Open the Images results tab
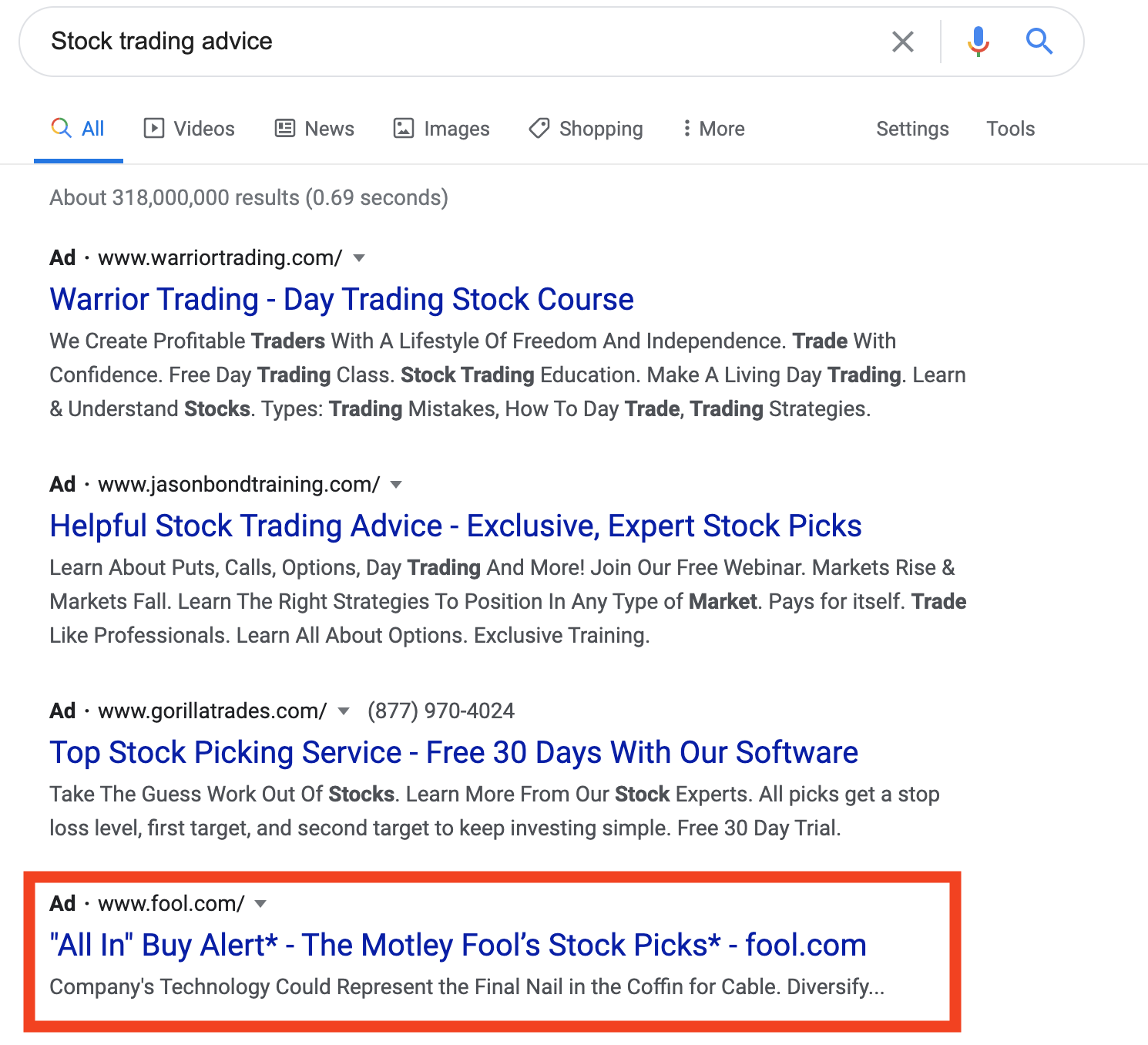This screenshot has width=1148, height=1045. (441, 129)
